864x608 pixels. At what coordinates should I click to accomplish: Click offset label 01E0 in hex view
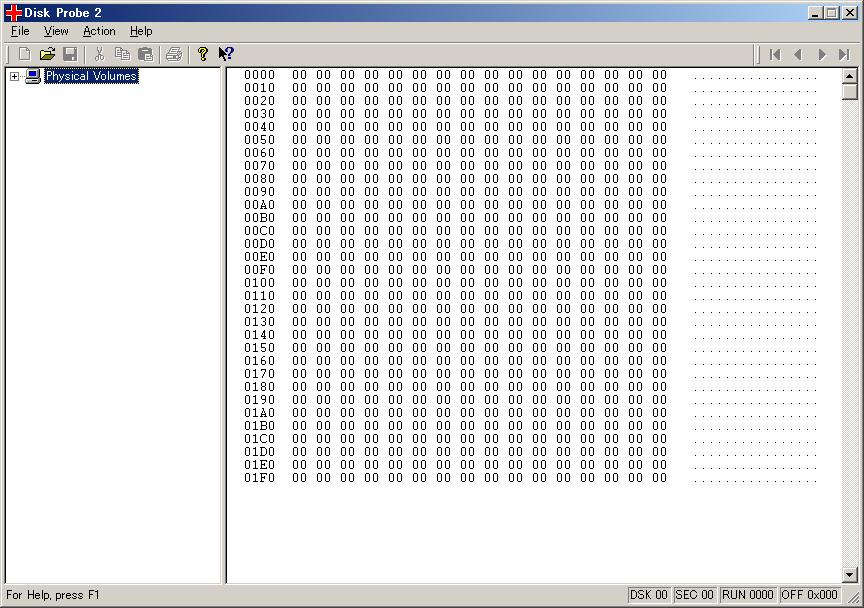[x=260, y=465]
